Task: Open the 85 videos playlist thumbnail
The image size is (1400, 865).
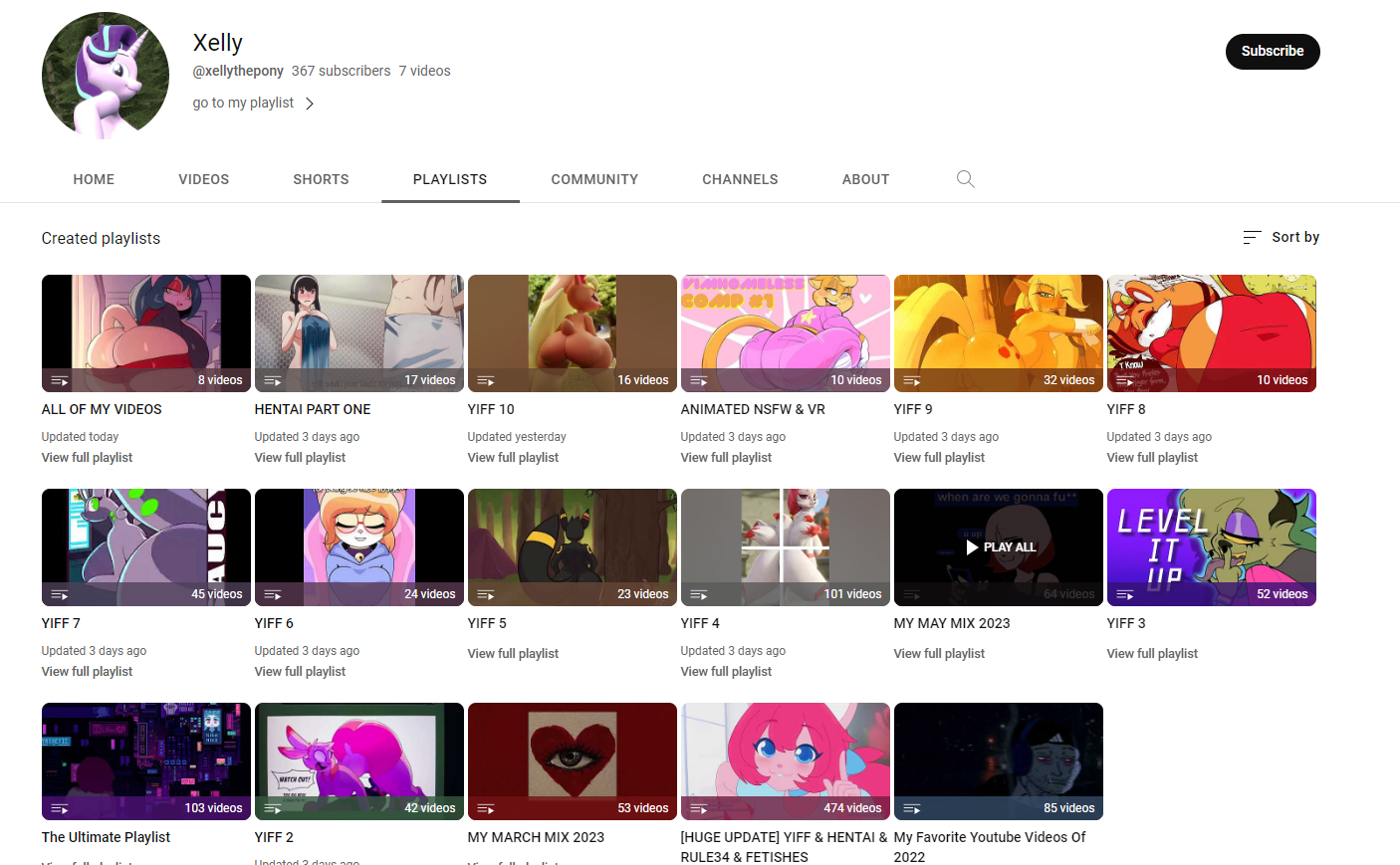Action: tap(998, 757)
